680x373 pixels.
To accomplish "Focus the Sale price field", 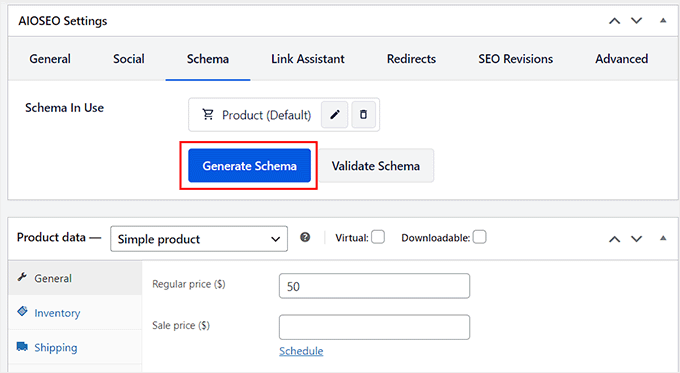I will point(374,327).
